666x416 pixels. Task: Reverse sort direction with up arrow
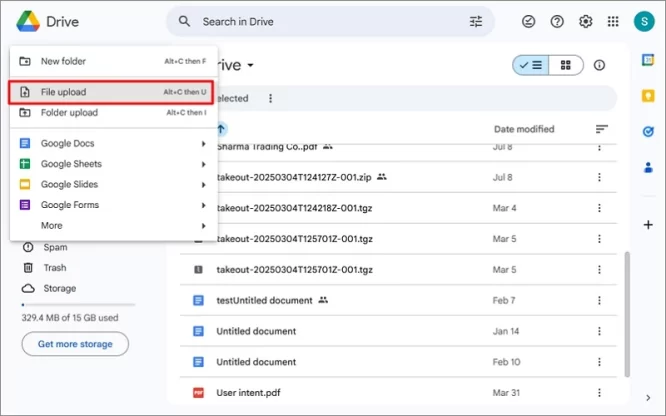pyautogui.click(x=221, y=128)
